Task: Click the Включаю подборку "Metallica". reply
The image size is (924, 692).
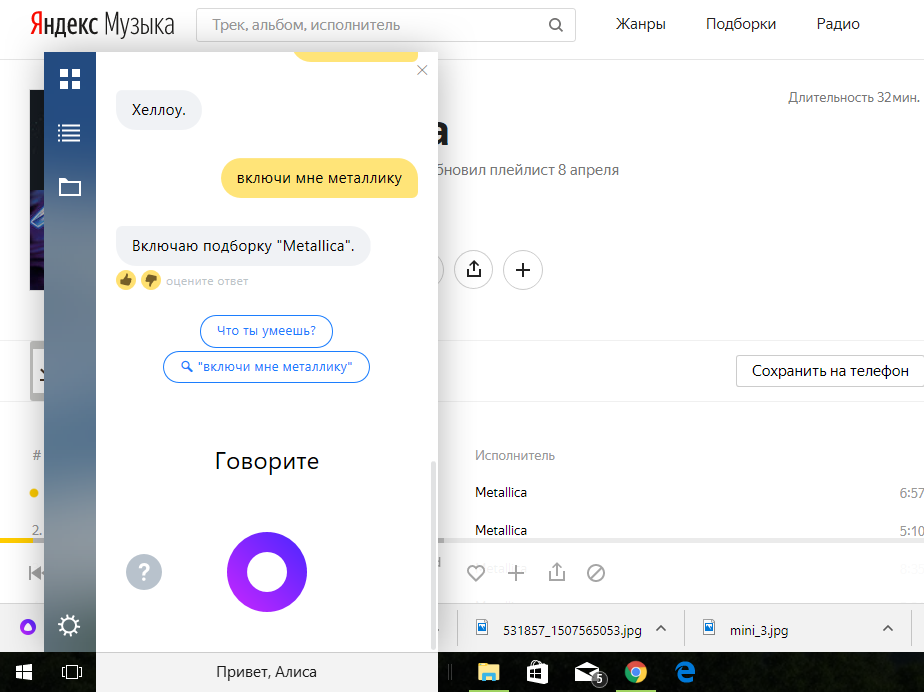Action: (x=243, y=246)
